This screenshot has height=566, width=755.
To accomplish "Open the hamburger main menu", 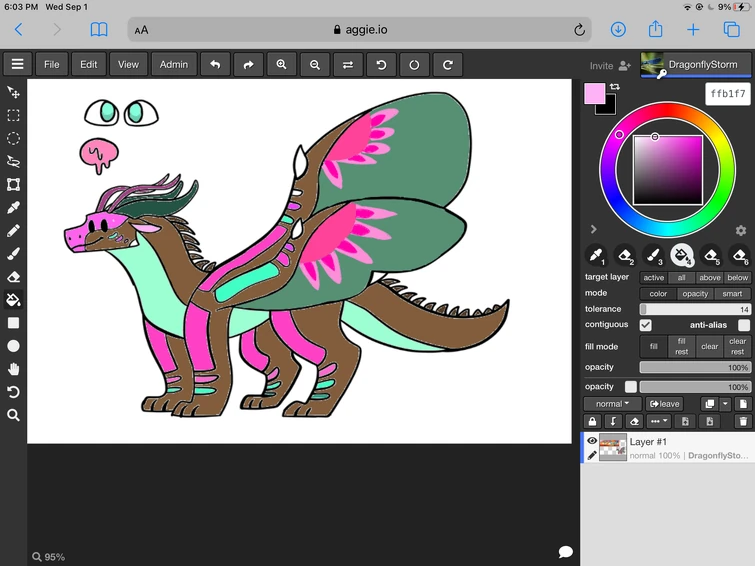I will 17,64.
